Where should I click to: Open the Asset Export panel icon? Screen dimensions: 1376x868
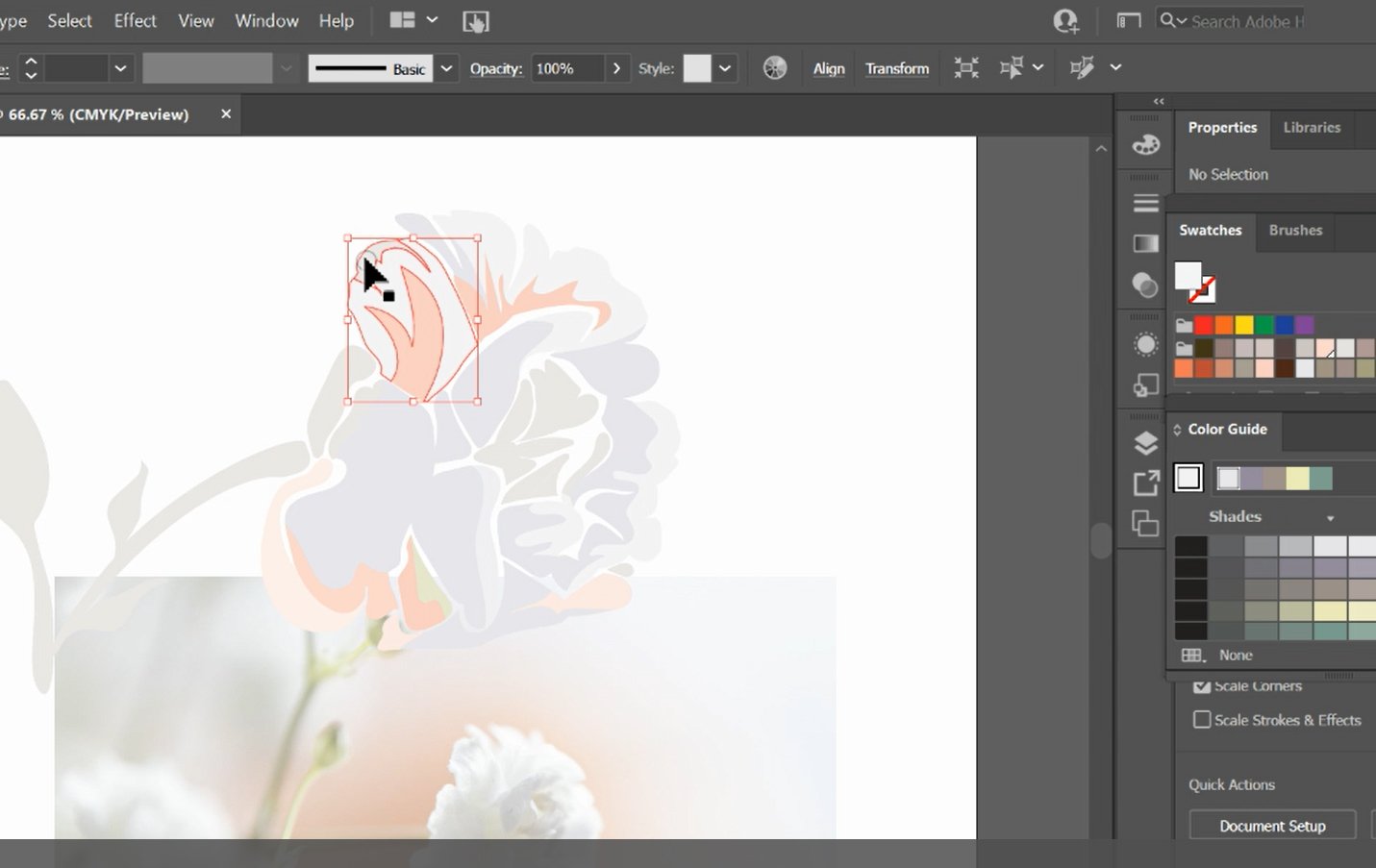(1145, 483)
